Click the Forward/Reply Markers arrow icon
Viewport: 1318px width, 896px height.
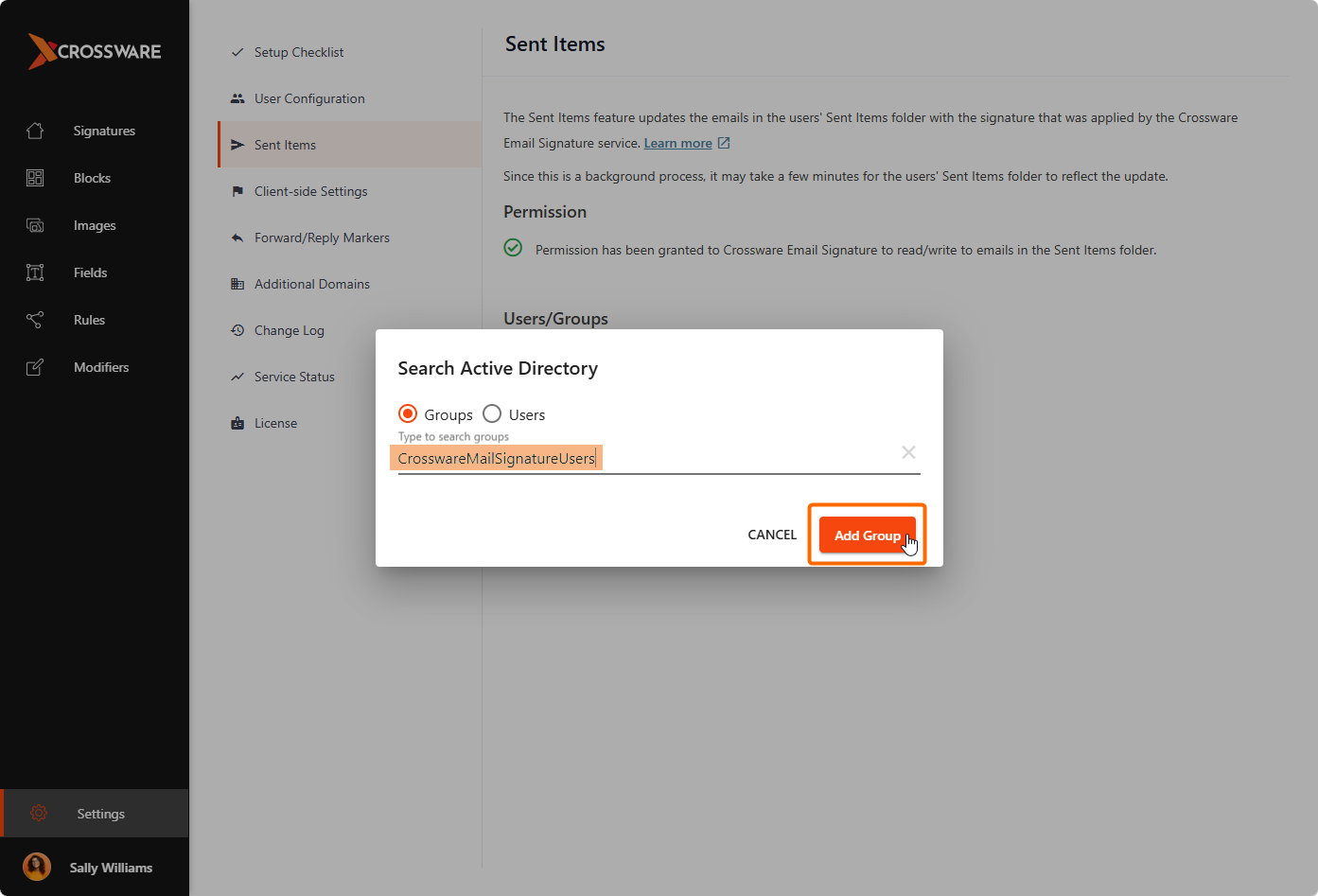[x=237, y=237]
